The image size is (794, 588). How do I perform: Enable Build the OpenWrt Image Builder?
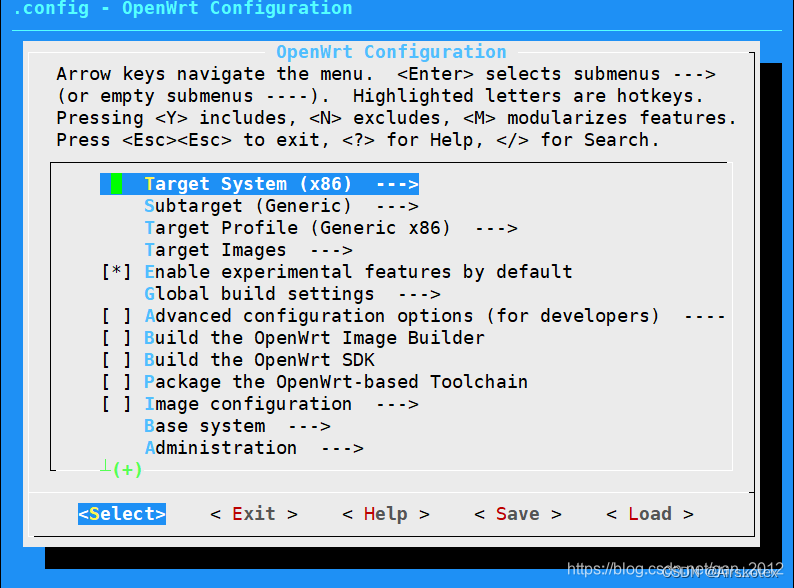pos(116,338)
